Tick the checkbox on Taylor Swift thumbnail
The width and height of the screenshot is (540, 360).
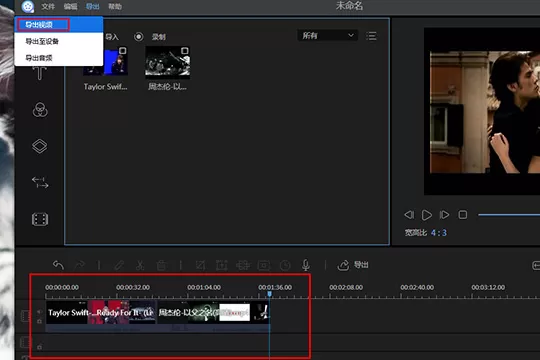tap(123, 51)
